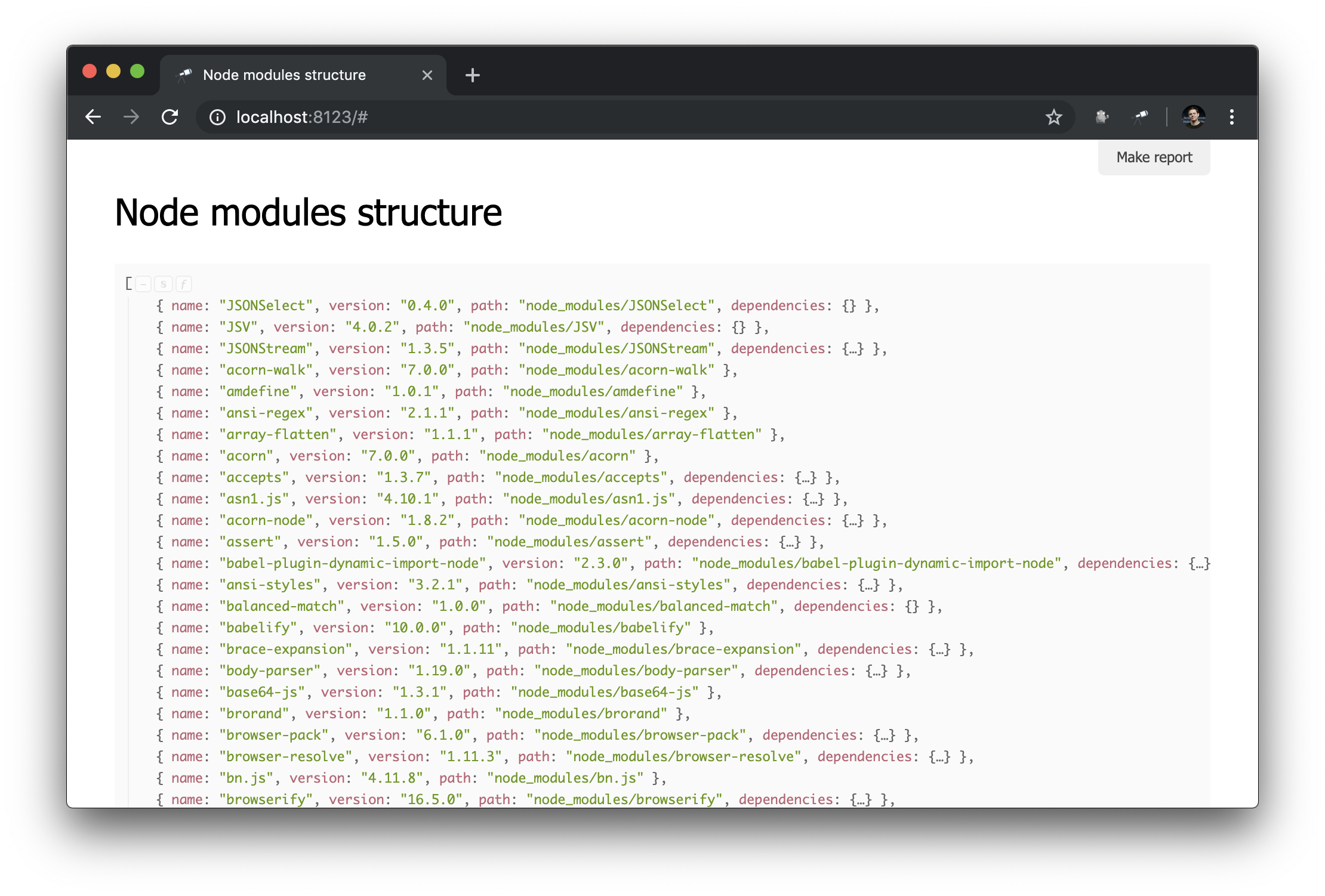Open the telescope extension icon in toolbar
1325x896 pixels.
pos(1140,117)
